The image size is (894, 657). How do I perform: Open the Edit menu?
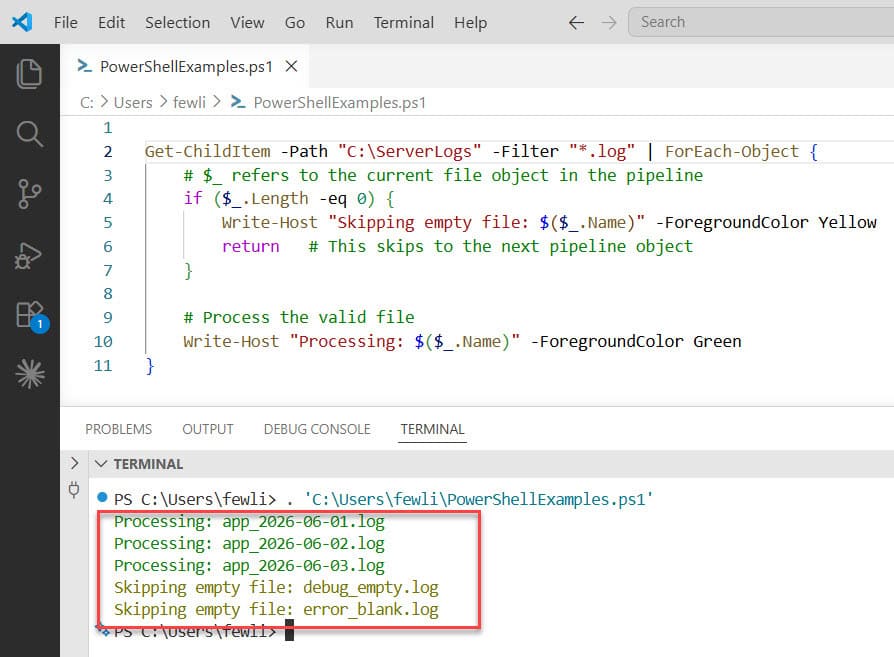click(111, 22)
